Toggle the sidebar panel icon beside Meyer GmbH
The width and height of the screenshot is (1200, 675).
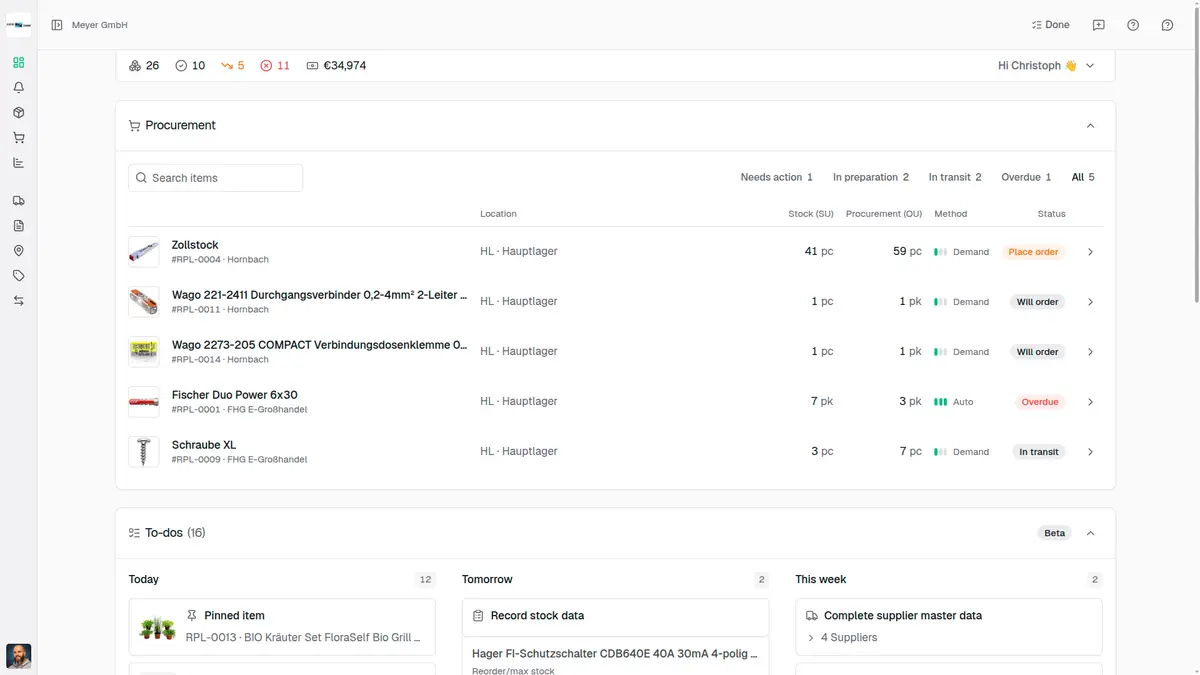57,25
